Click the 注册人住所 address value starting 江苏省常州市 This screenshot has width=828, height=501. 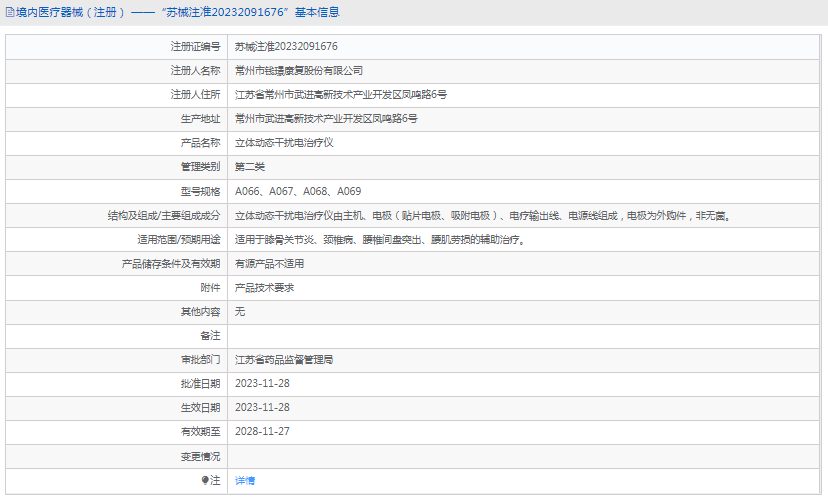341,94
